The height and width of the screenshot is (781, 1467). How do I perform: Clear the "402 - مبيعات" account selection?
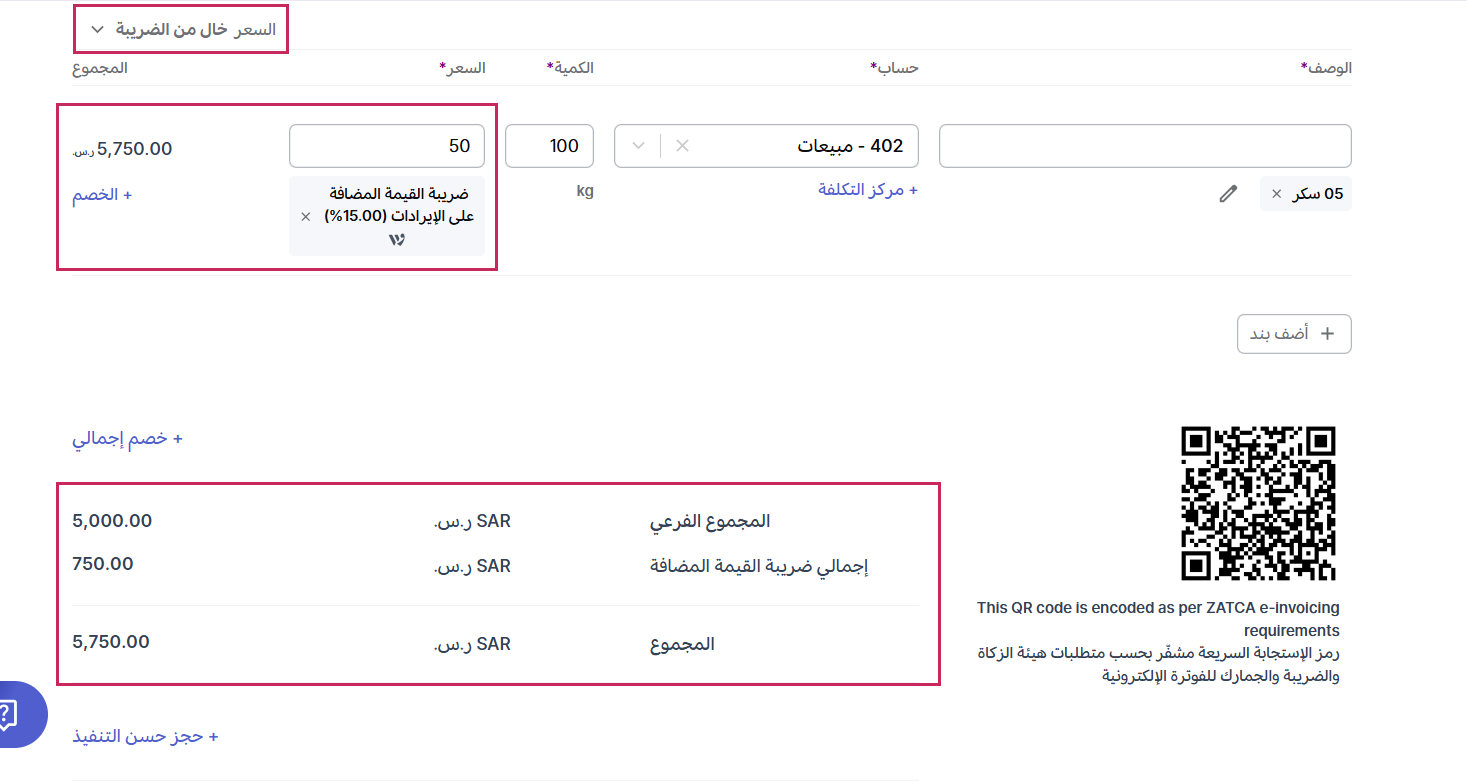pos(682,146)
